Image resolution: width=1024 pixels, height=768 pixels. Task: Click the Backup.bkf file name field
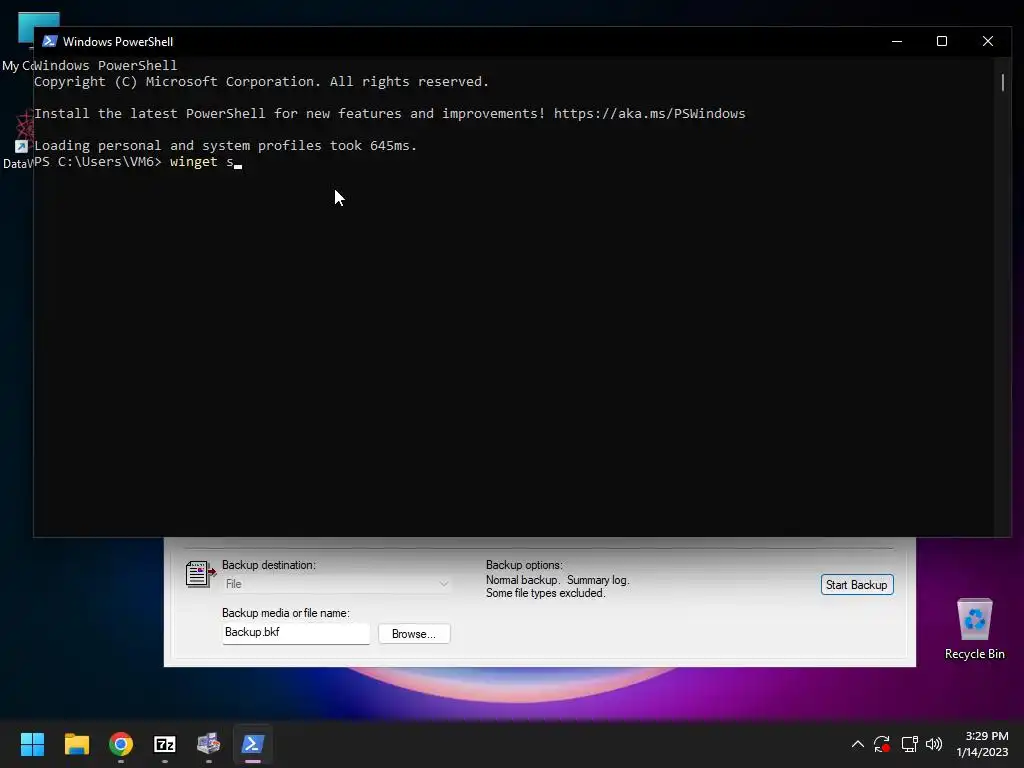coord(296,633)
